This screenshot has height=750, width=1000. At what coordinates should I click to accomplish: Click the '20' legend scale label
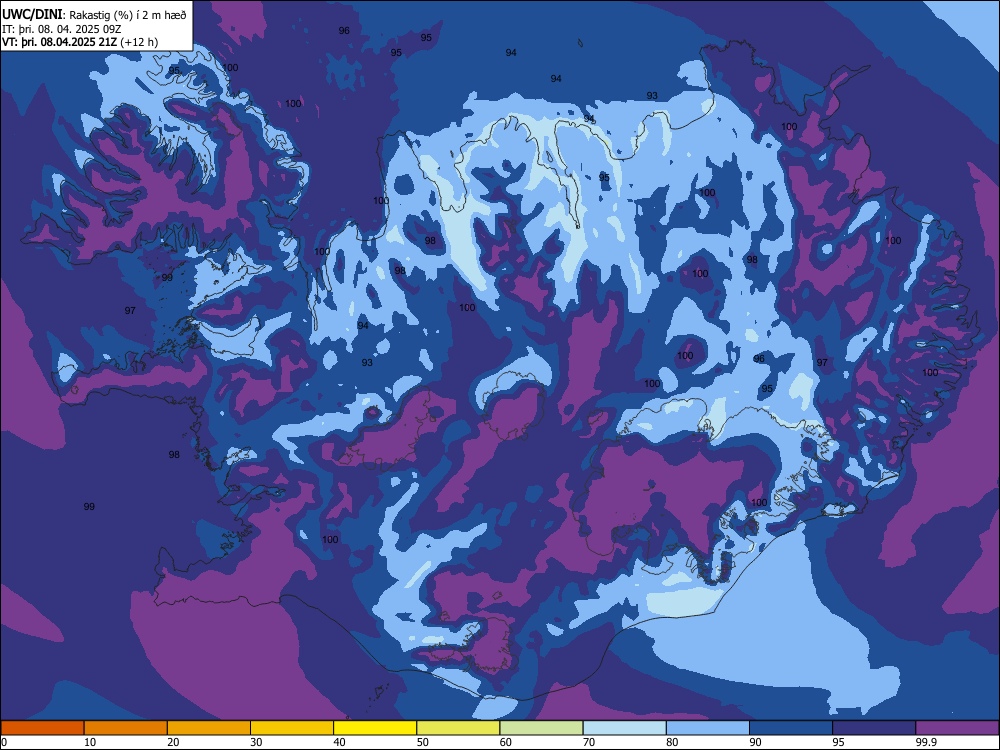tap(173, 742)
